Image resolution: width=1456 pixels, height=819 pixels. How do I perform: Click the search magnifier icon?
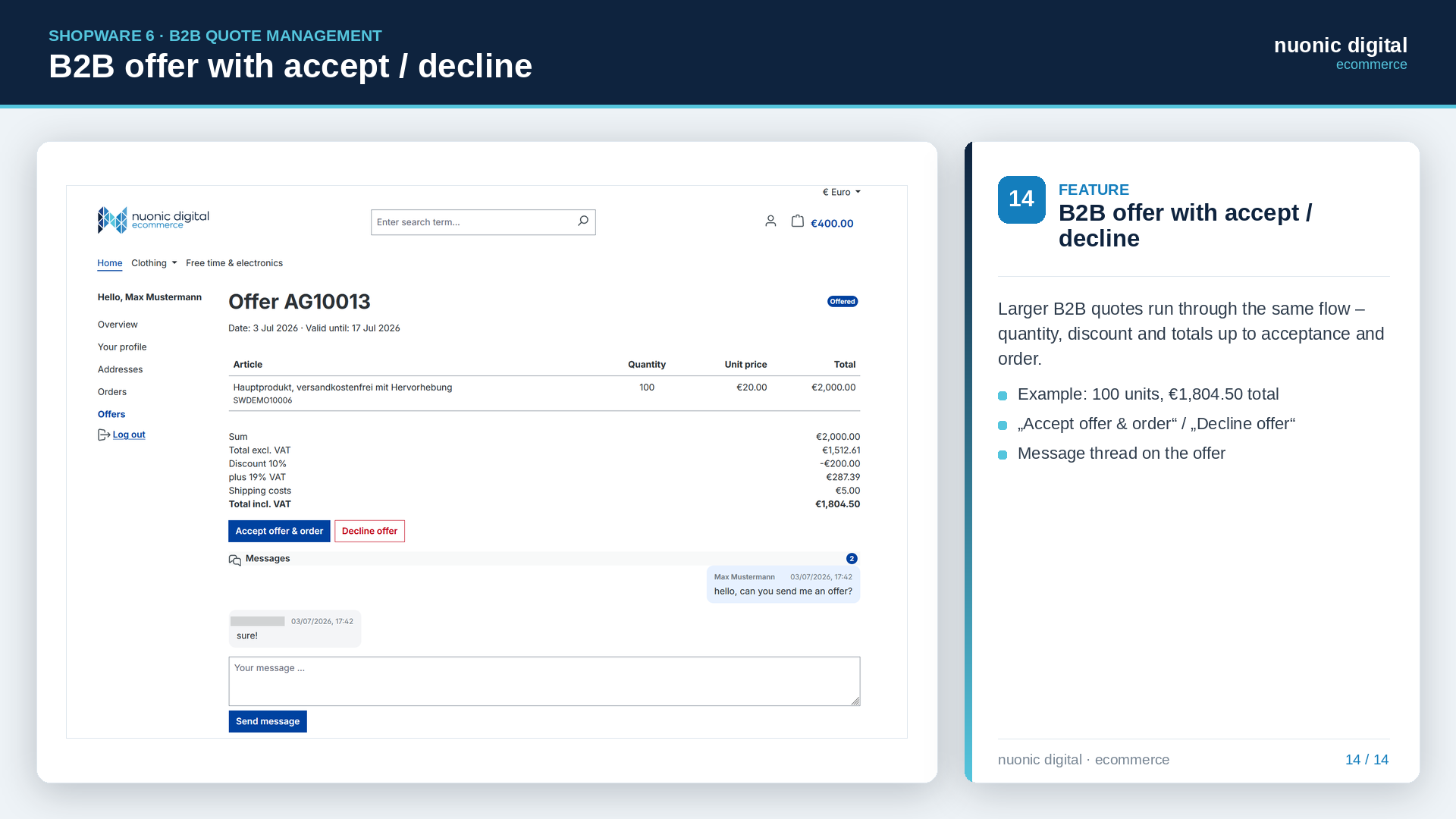(582, 221)
